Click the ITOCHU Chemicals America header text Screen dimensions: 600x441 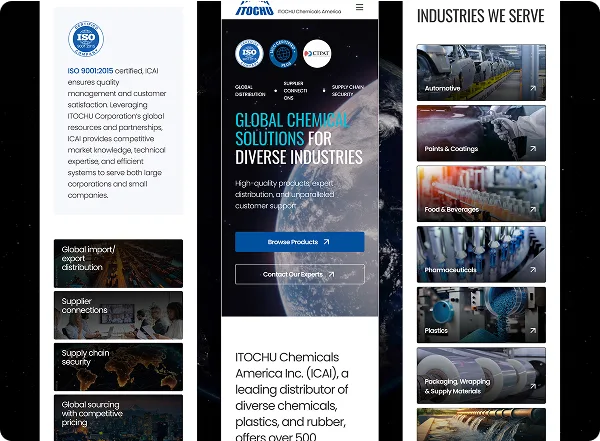[309, 11]
